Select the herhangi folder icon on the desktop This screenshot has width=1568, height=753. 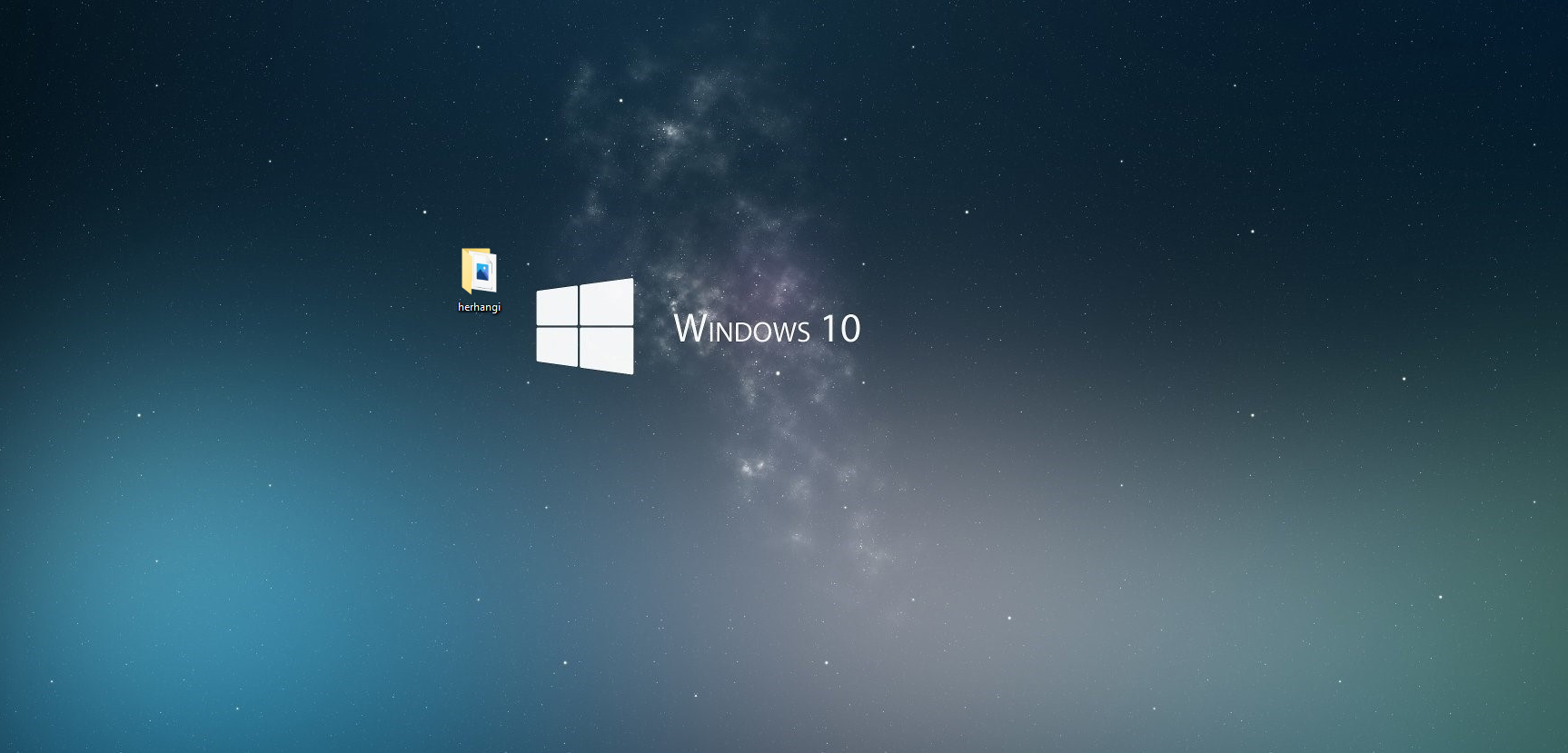coord(479,271)
